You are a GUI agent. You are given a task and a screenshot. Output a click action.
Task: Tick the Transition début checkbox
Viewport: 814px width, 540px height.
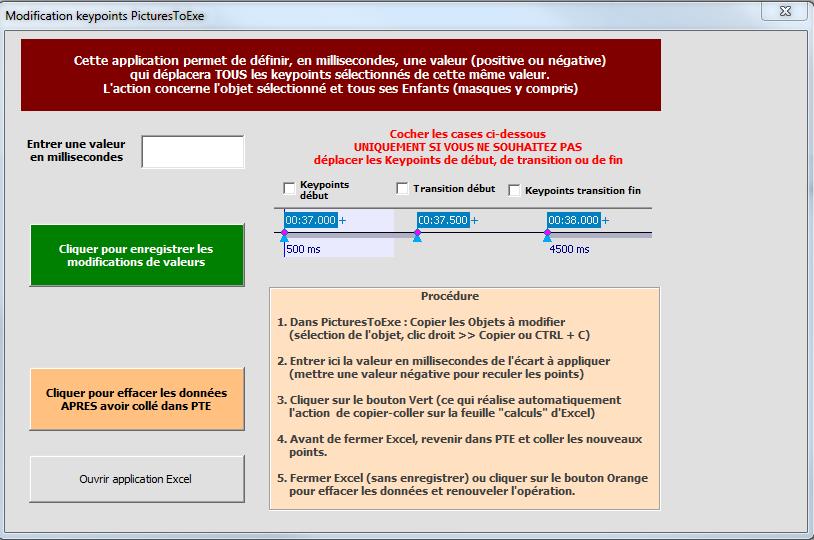403,188
